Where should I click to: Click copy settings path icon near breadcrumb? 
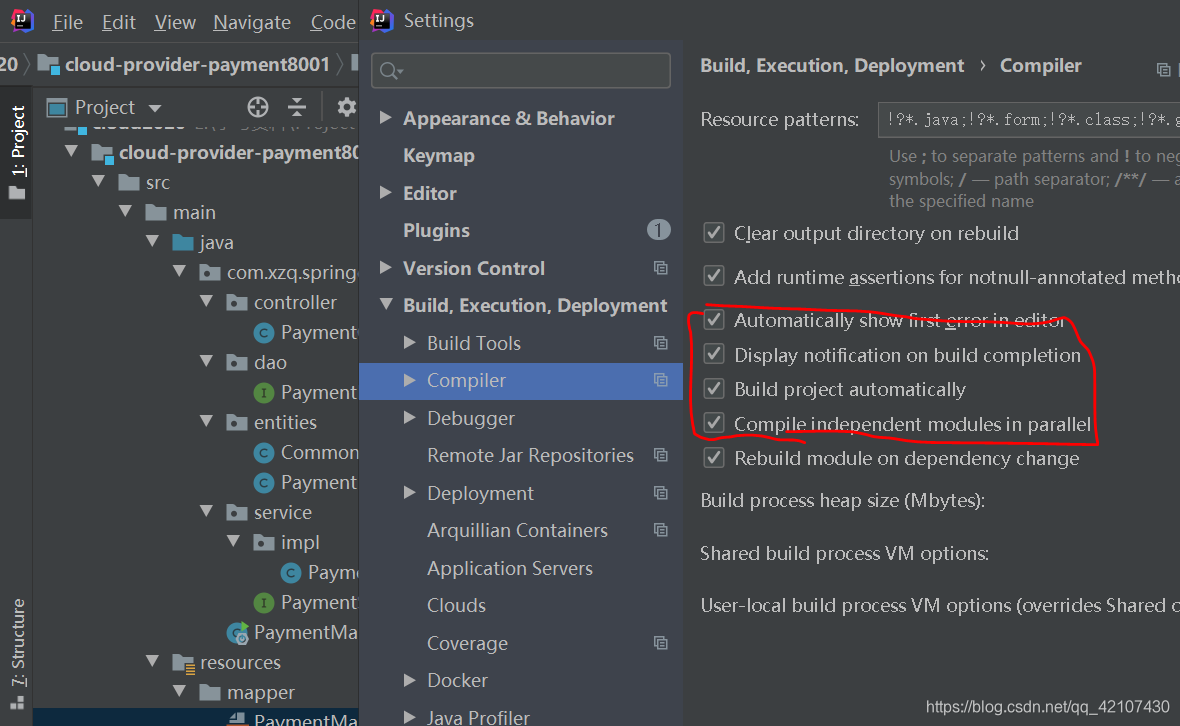tap(1163, 69)
